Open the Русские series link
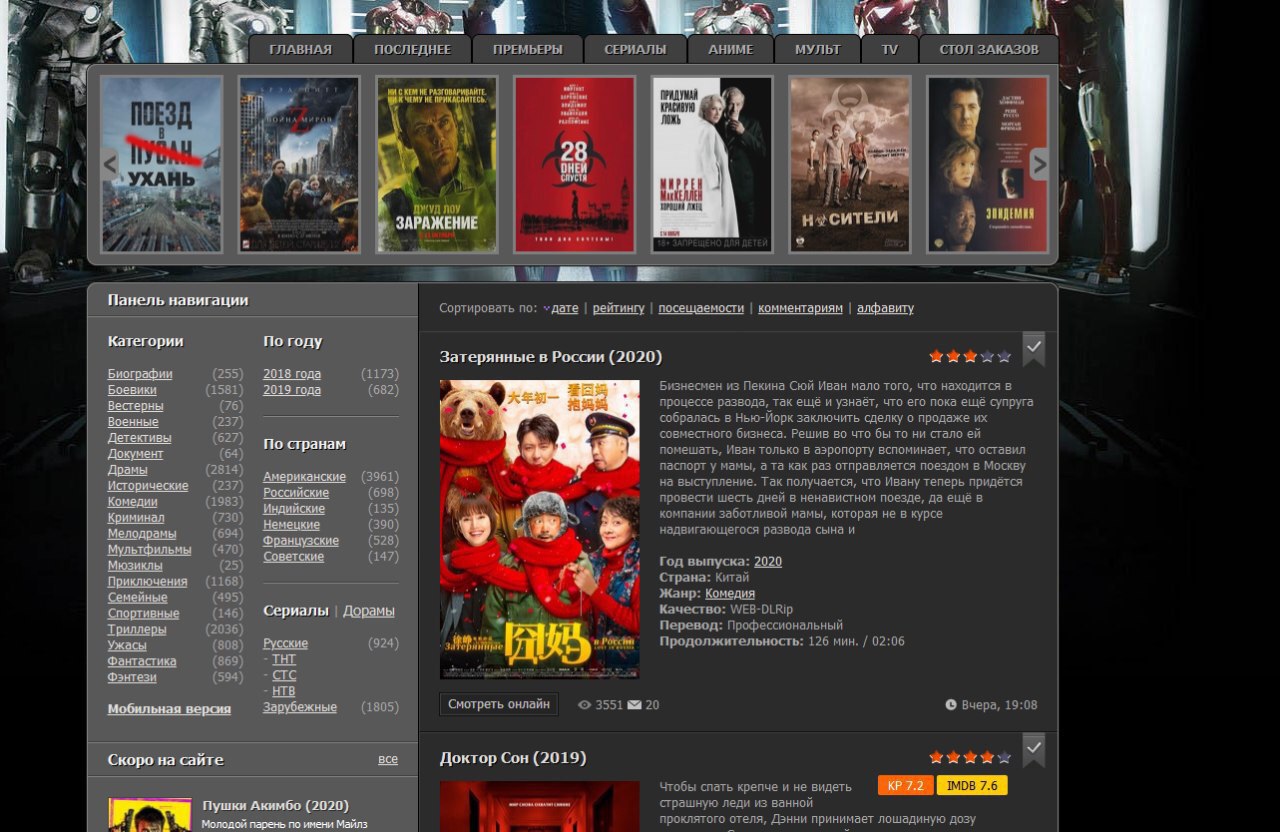This screenshot has height=832, width=1280. click(x=286, y=644)
